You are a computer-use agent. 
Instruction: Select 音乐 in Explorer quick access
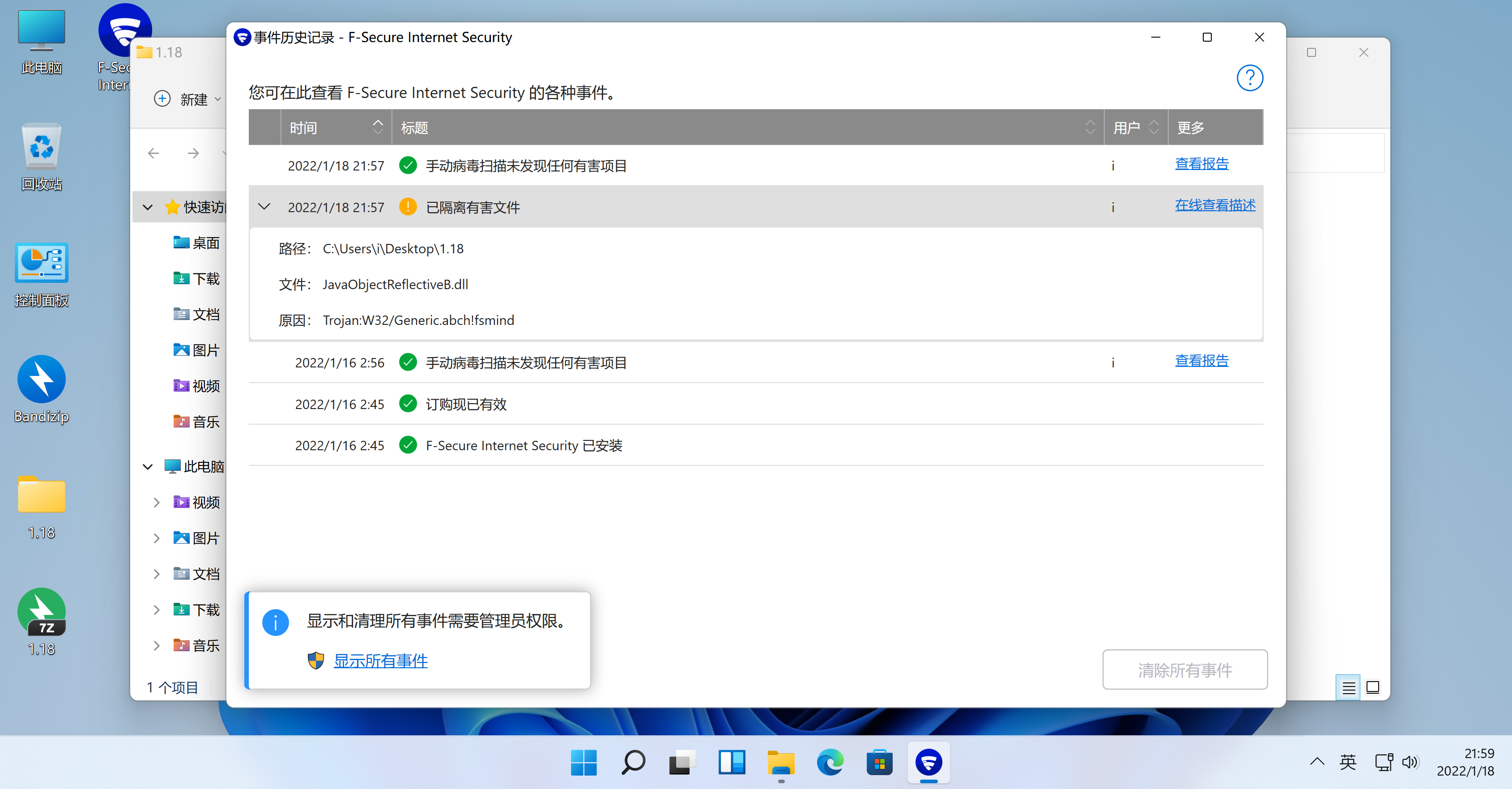click(x=196, y=422)
